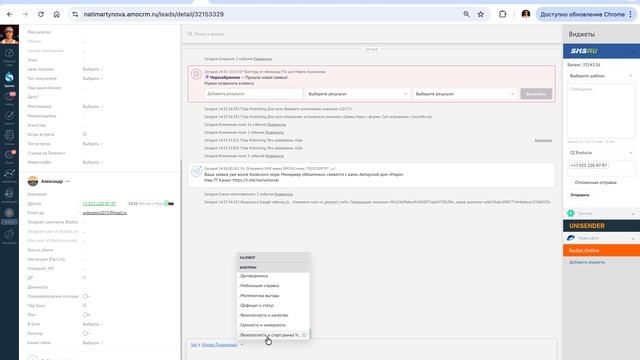
Task: Open the SMS.RU widget header
Action: [x=601, y=51]
